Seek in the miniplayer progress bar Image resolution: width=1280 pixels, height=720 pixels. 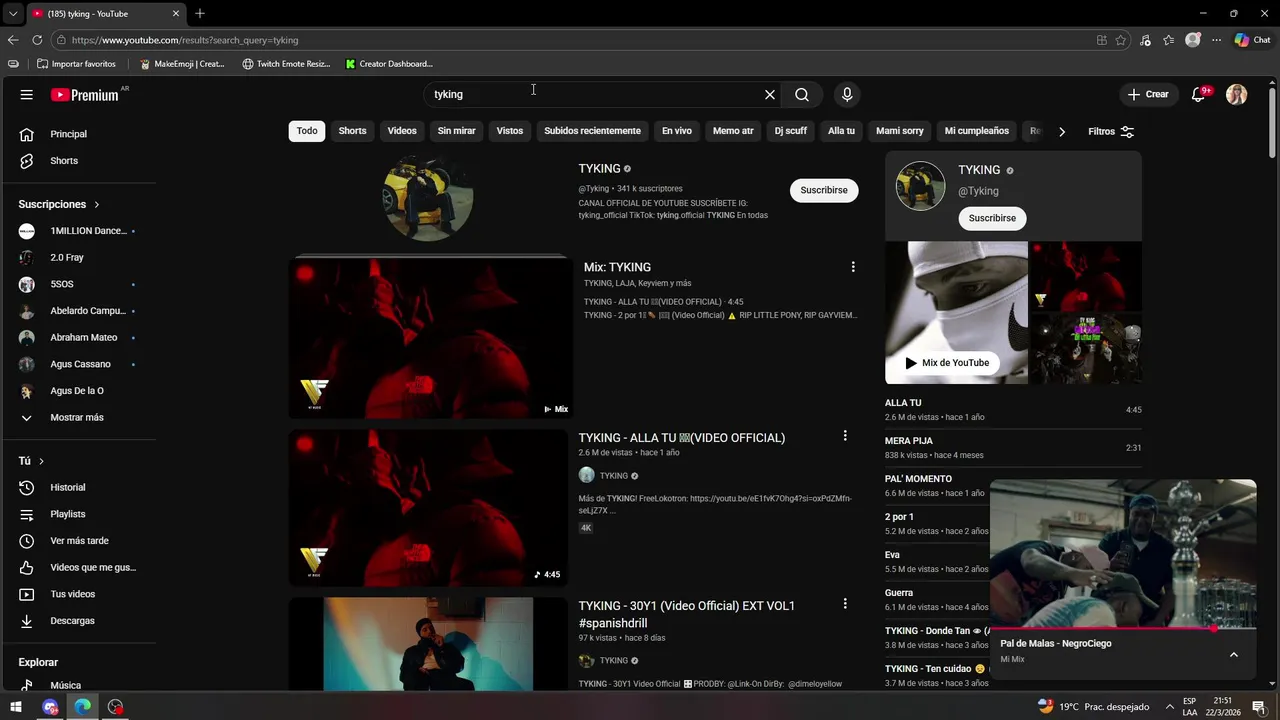(x=1123, y=629)
